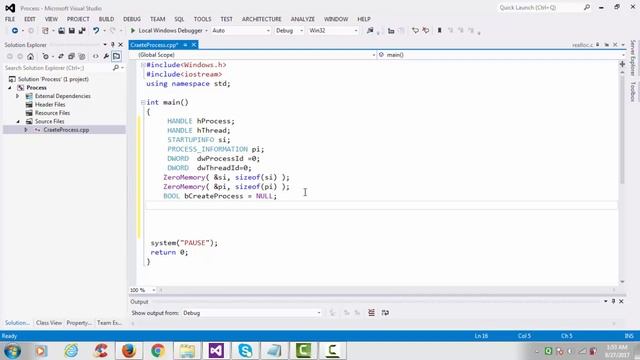Open the ARCHITECTURE menu
This screenshot has height=360, width=640.
[x=262, y=19]
